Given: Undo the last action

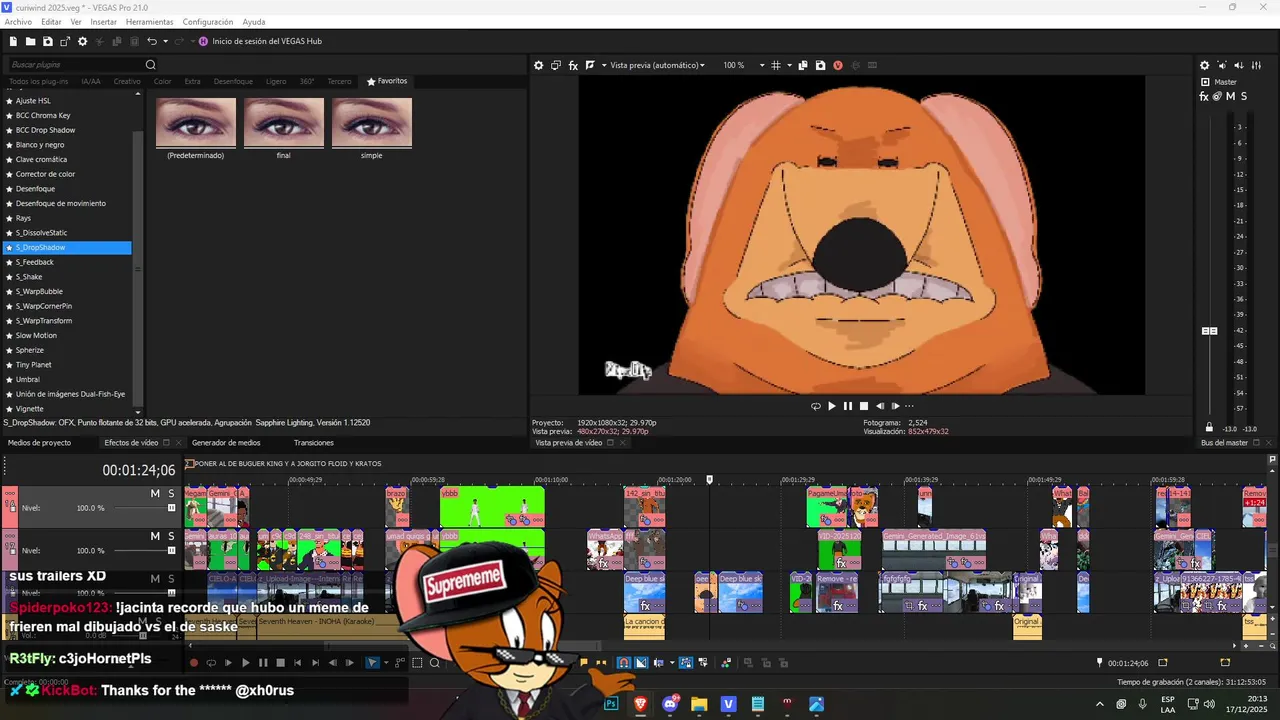Looking at the screenshot, I should 152,41.
